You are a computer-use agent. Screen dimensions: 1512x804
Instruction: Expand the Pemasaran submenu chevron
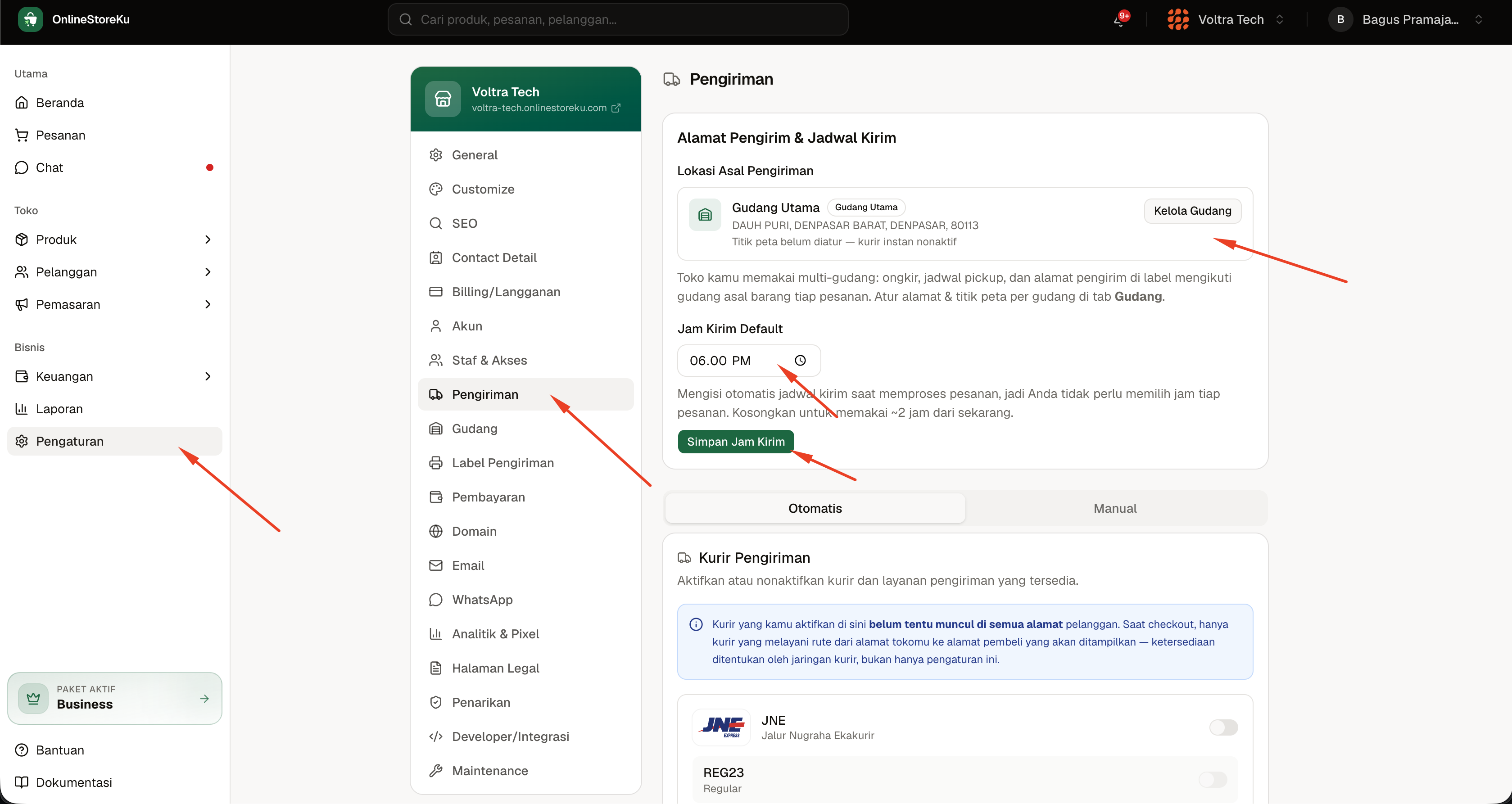208,304
